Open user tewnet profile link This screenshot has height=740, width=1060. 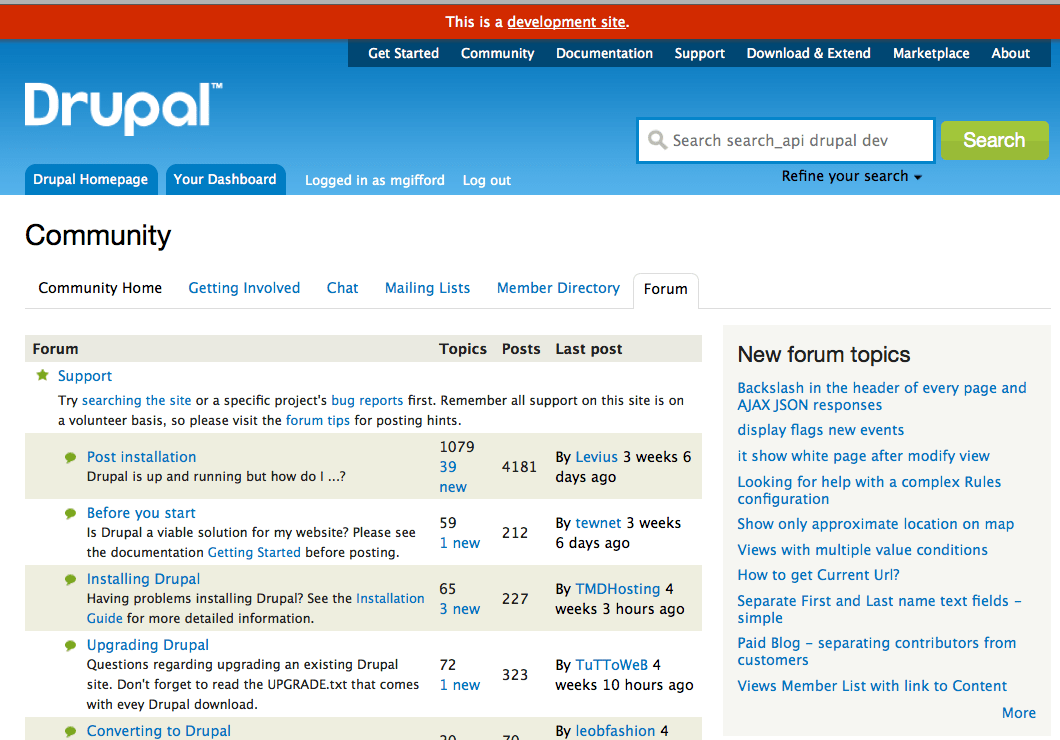pyautogui.click(x=598, y=522)
